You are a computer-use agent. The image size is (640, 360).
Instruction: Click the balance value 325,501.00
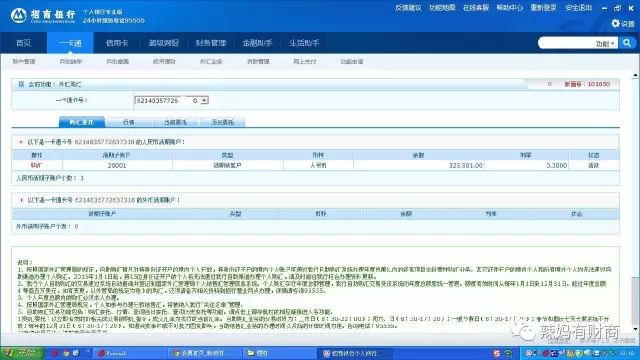tap(465, 166)
